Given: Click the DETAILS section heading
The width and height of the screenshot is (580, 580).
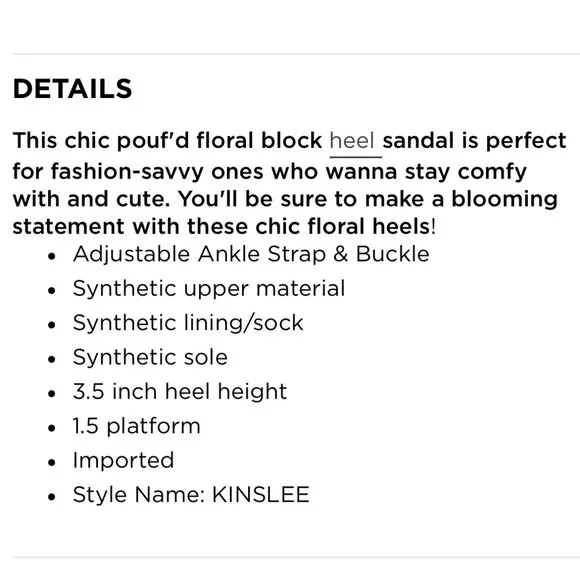Looking at the screenshot, I should pos(72,89).
